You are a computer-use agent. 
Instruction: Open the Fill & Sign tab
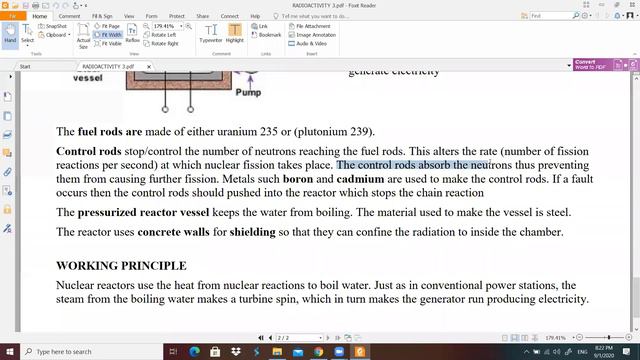(x=102, y=16)
